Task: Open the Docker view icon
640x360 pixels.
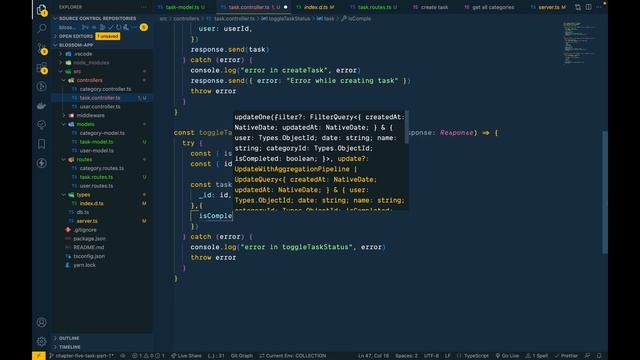Action: click(x=41, y=106)
